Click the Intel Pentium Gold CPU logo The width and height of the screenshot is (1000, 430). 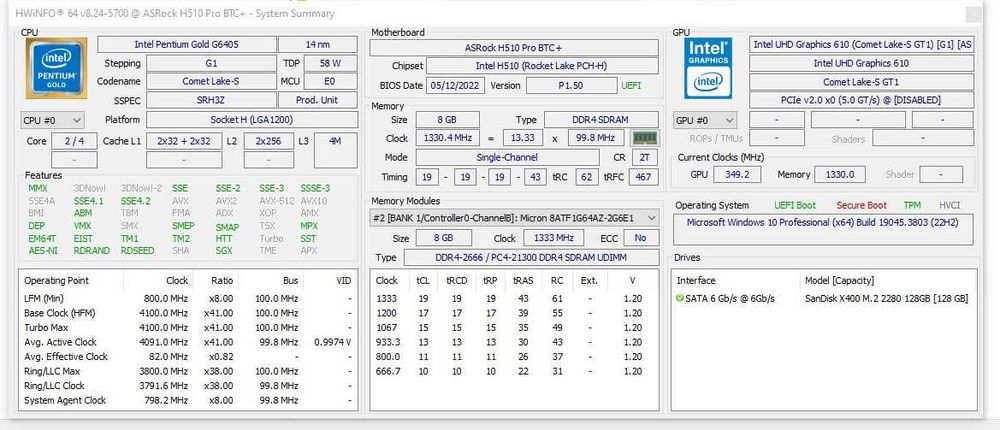[x=56, y=68]
